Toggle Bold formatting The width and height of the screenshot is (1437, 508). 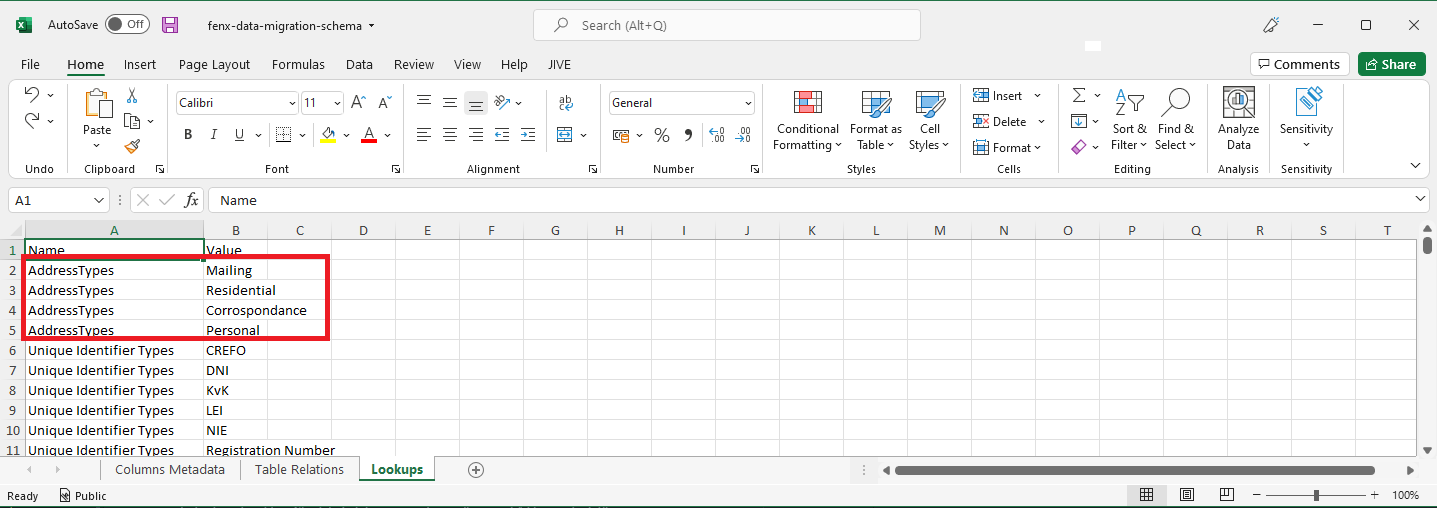187,135
